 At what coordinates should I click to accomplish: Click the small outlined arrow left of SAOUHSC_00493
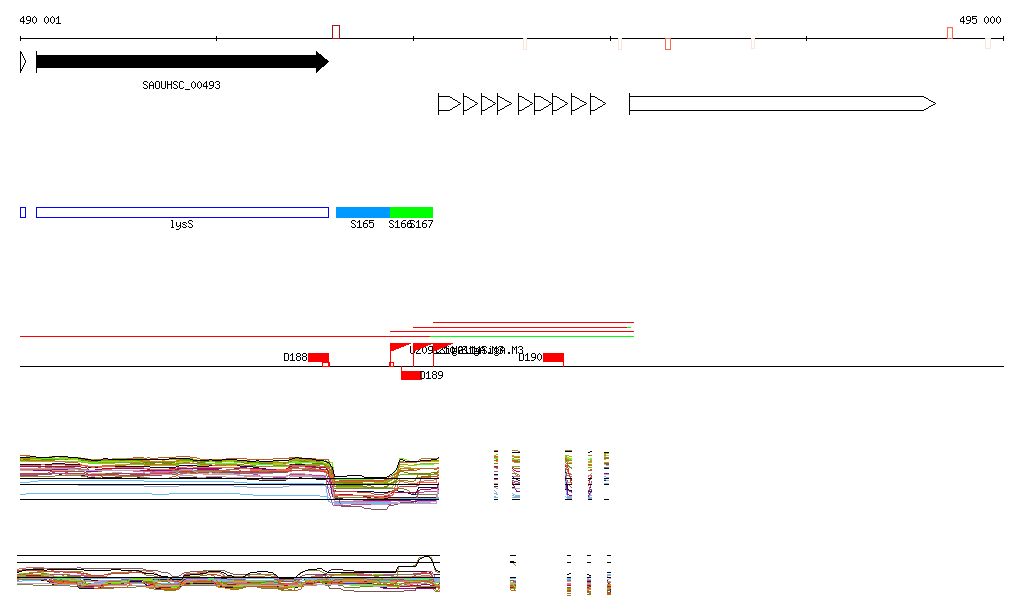24,62
